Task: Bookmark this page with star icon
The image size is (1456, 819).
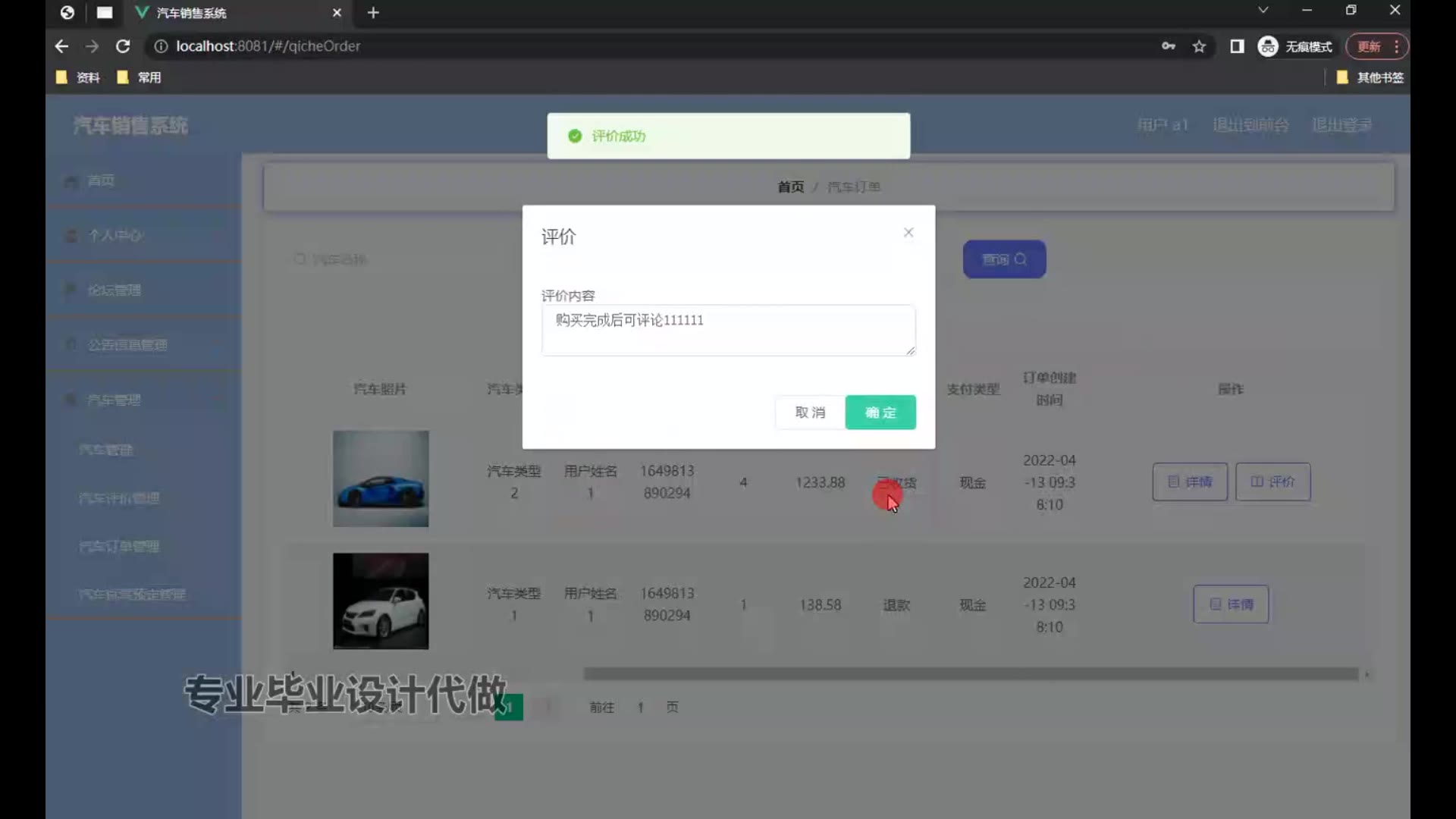Action: pos(1199,46)
